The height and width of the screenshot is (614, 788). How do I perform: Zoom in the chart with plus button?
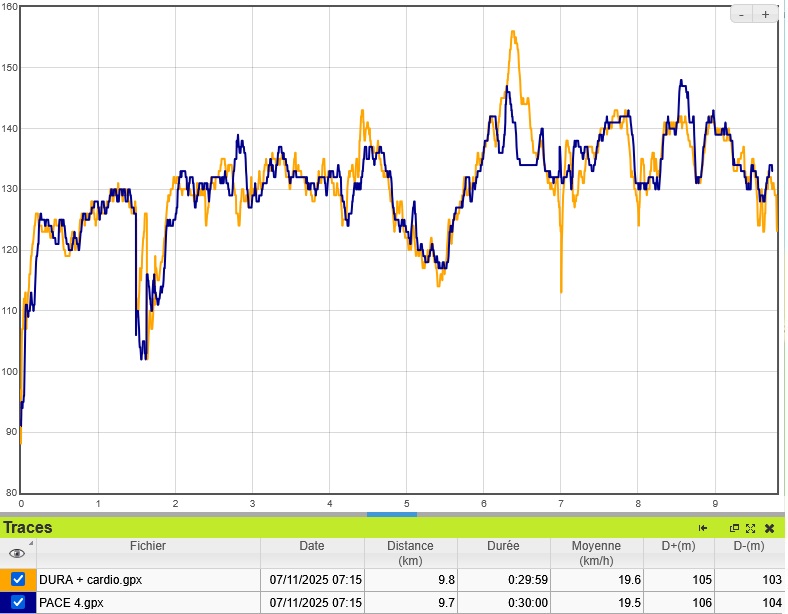click(766, 14)
